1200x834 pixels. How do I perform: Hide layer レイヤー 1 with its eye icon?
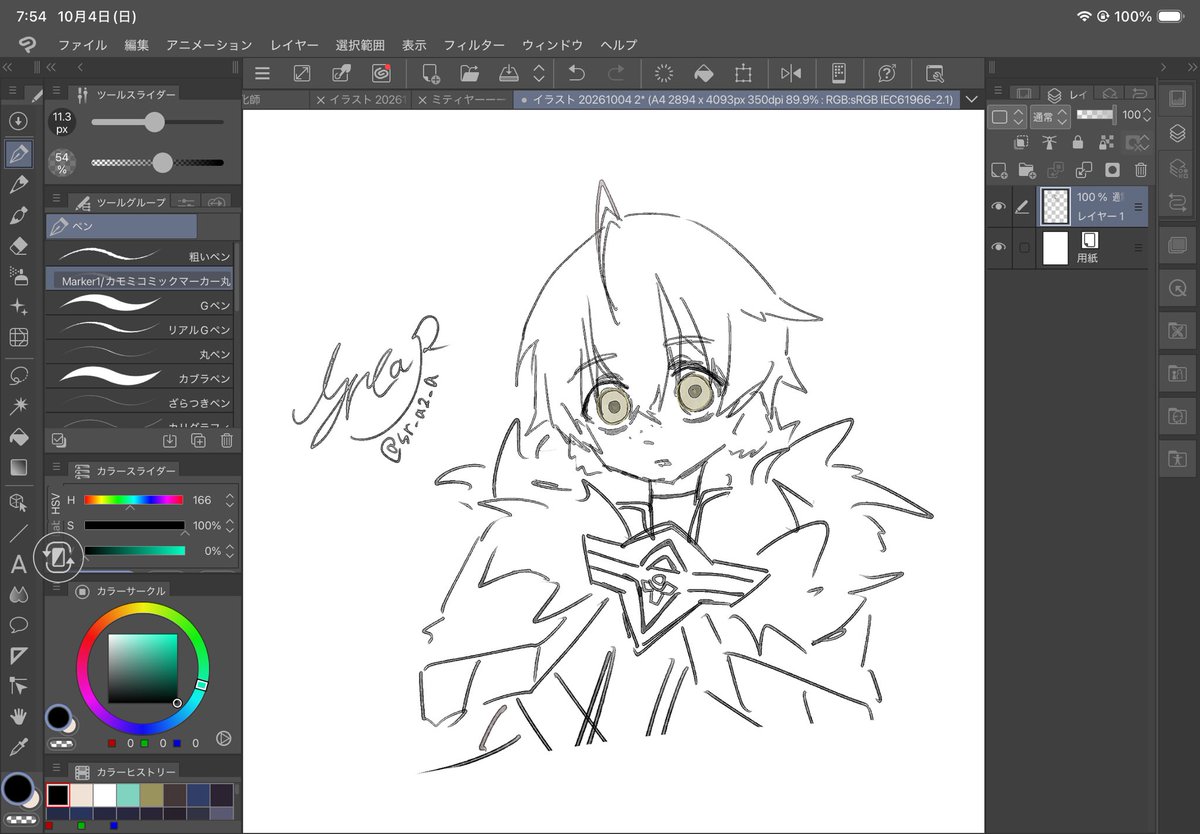point(998,207)
